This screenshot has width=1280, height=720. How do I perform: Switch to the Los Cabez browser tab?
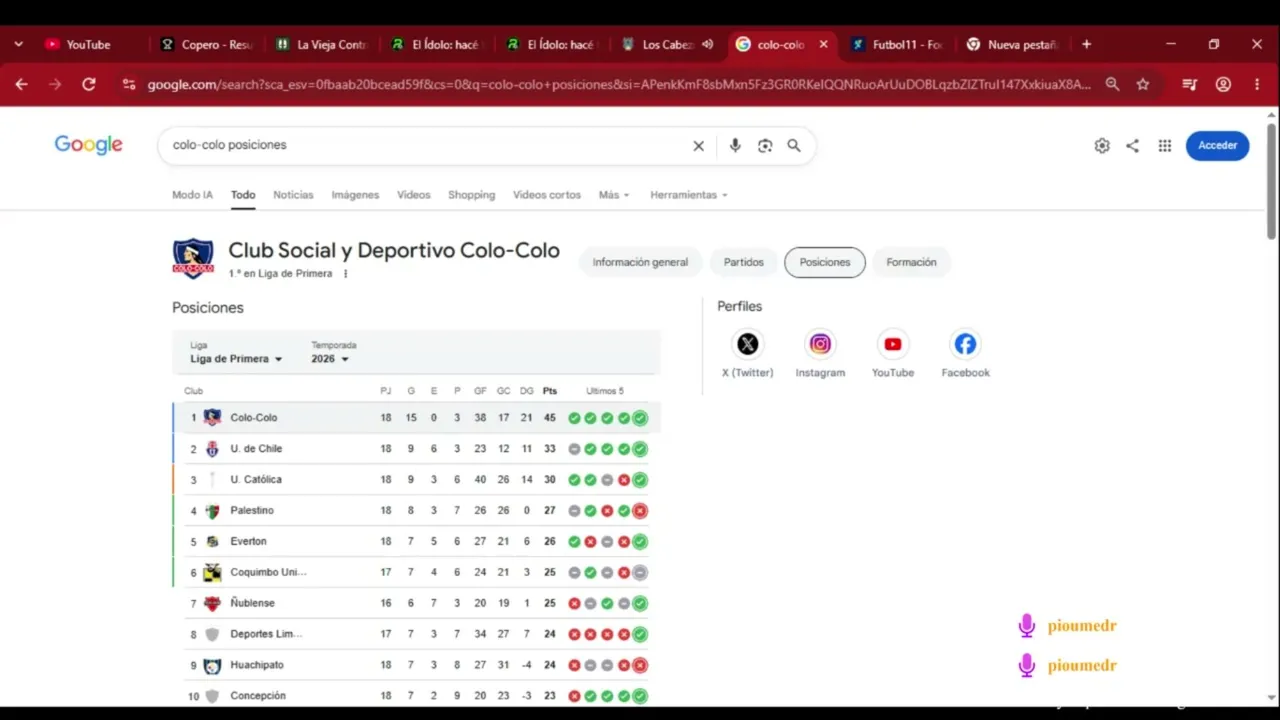667,44
